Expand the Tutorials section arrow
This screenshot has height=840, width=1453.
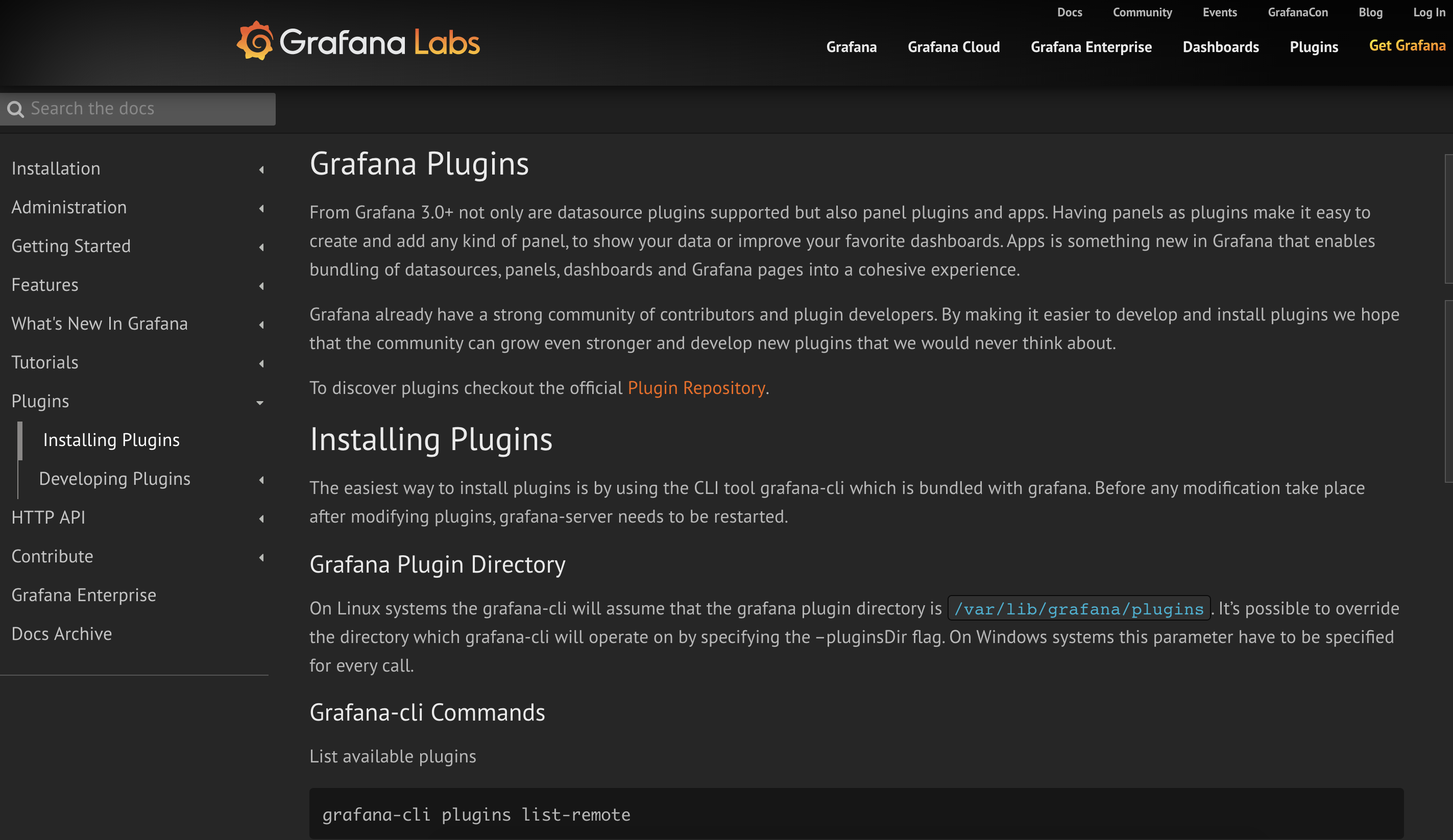[261, 363]
